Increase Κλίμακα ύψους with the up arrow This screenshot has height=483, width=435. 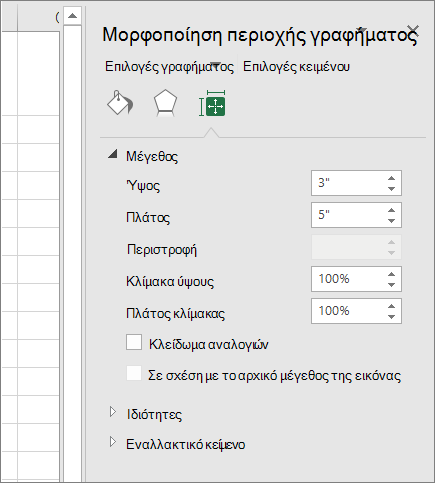tap(391, 274)
